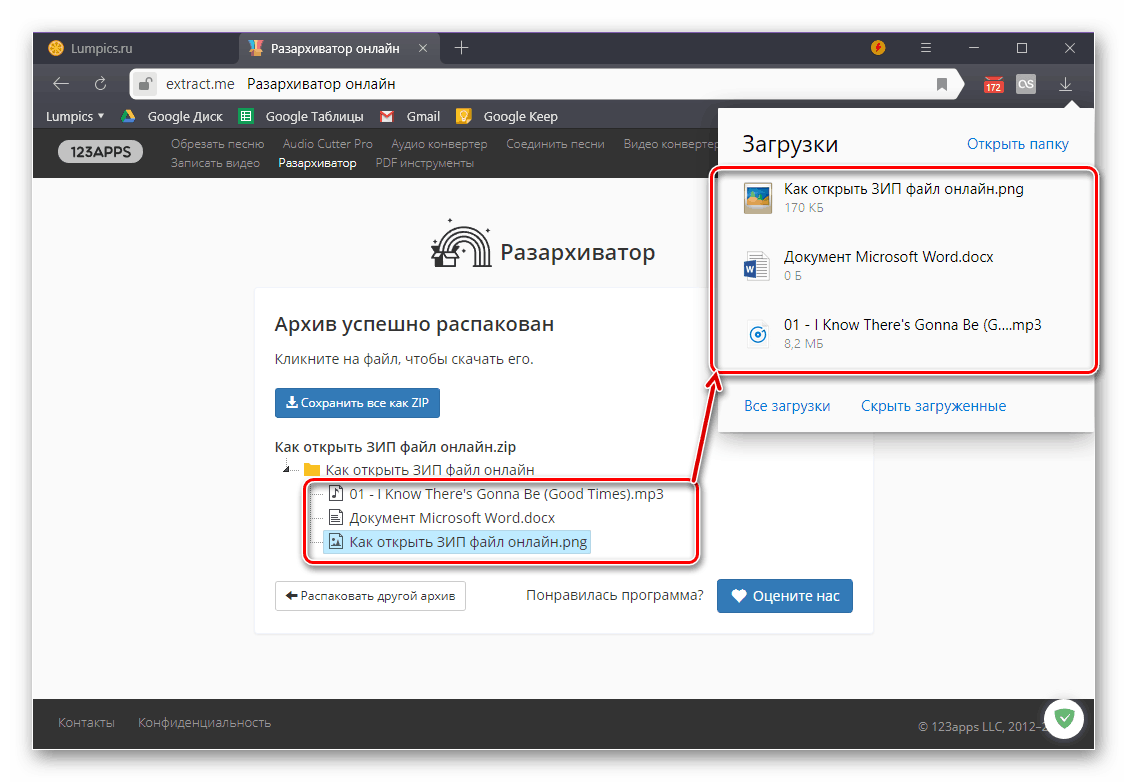The width and height of the screenshot is (1127, 782).
Task: Click the audio disc icon in downloads
Action: tap(758, 334)
